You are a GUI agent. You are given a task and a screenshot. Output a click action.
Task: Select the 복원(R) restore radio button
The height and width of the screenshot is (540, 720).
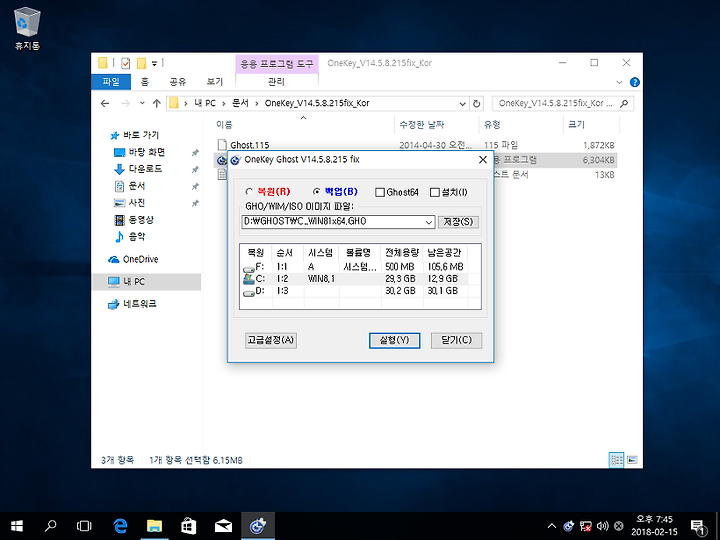(x=249, y=192)
